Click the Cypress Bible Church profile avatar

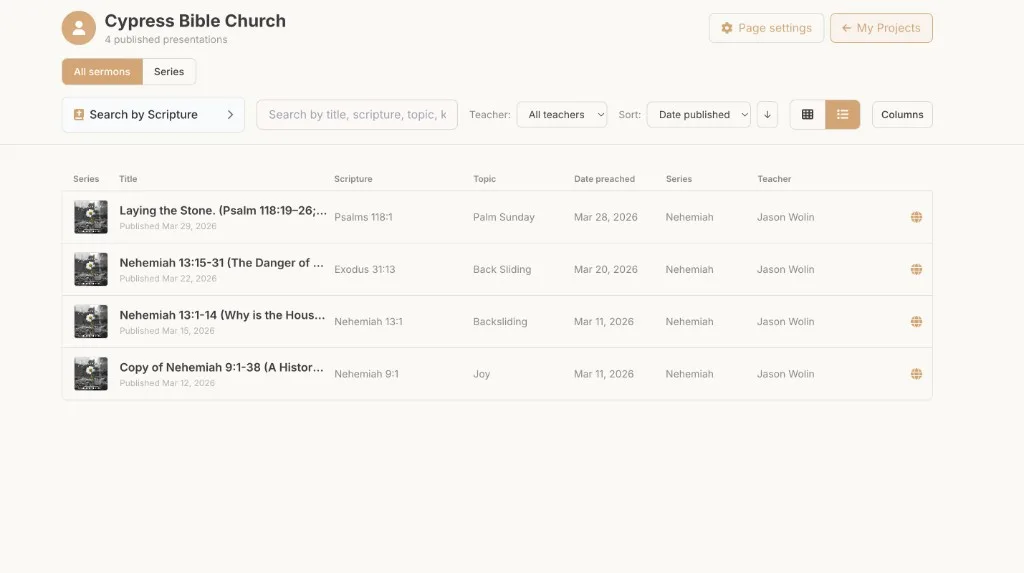coord(78,28)
